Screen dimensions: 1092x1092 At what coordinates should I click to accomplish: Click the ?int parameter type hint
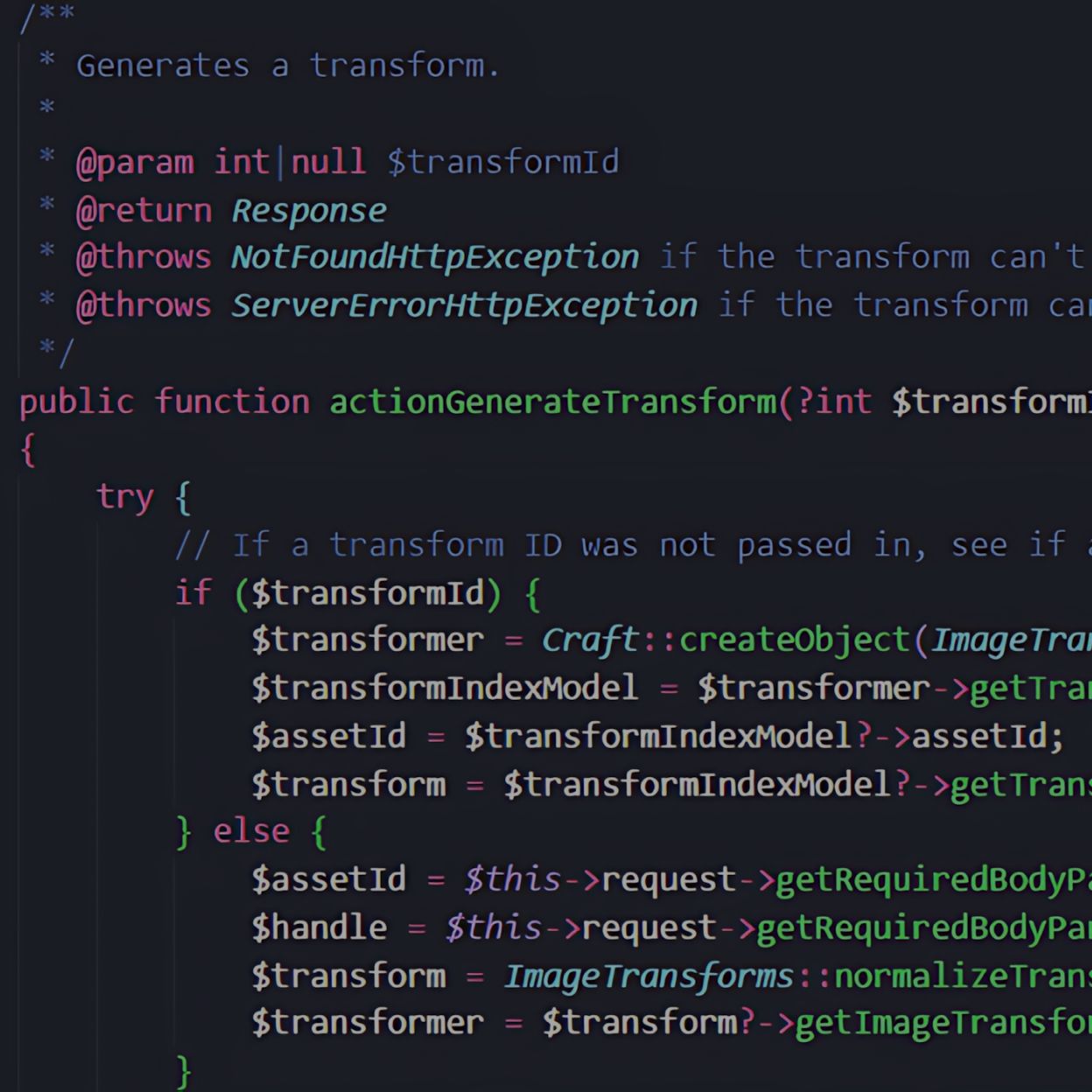pos(834,402)
